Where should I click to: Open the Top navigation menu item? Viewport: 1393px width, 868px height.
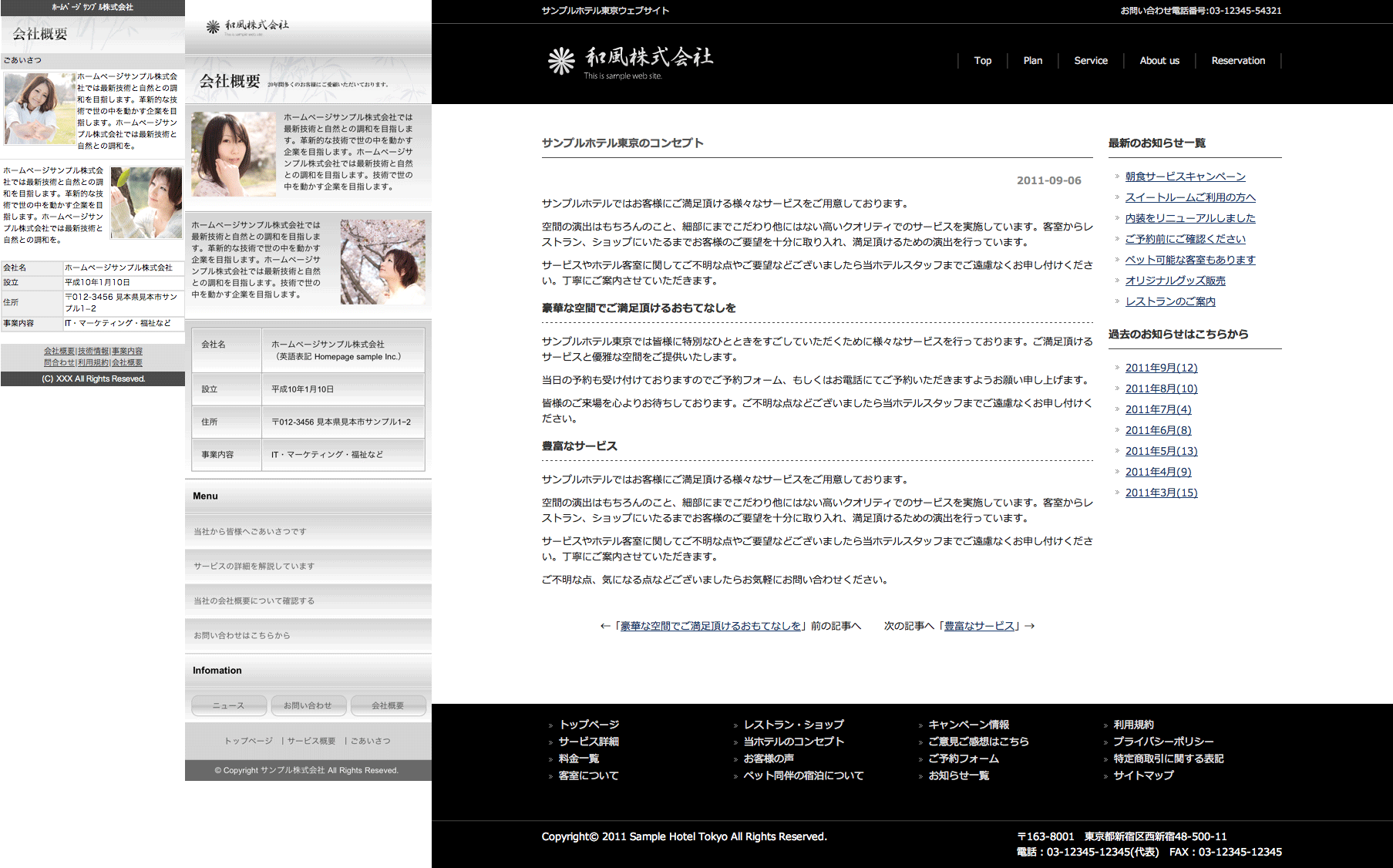pos(982,61)
